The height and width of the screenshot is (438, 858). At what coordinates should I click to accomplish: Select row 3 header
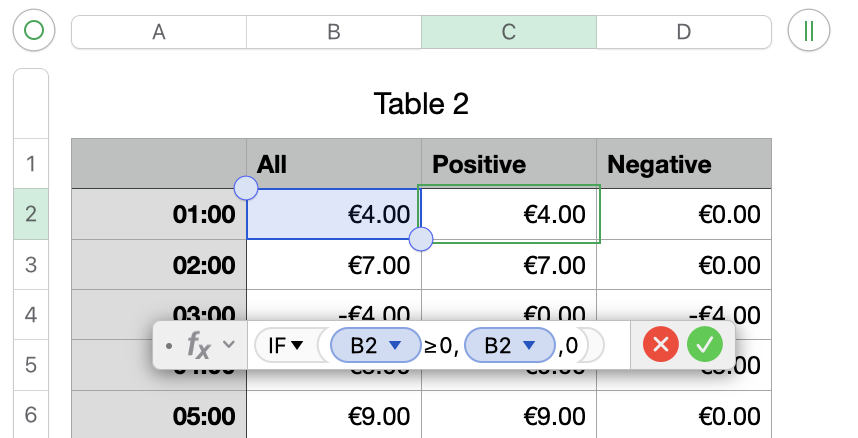click(x=30, y=265)
